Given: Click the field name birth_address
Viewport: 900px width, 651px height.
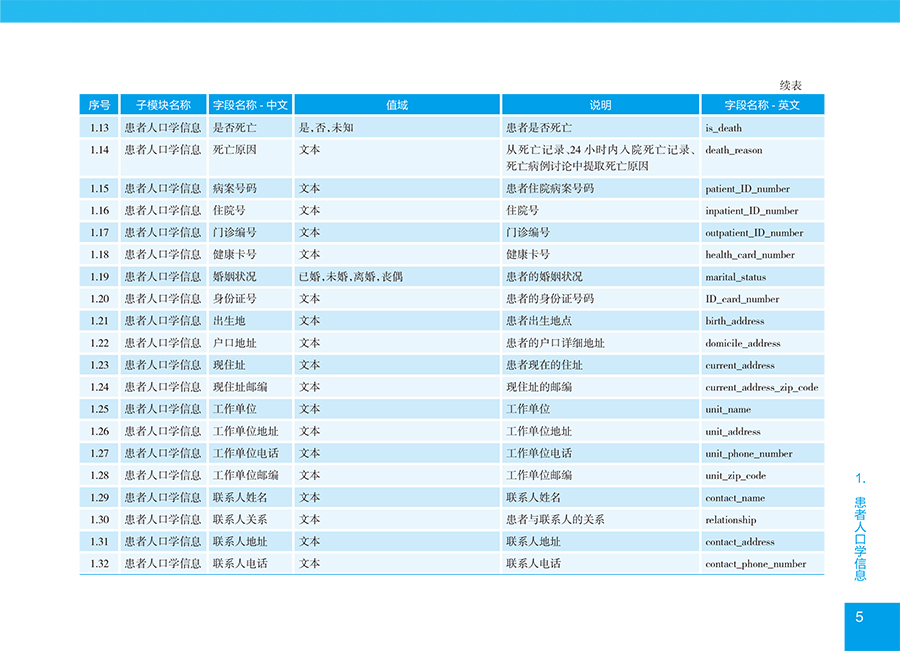Looking at the screenshot, I should click(x=735, y=321).
